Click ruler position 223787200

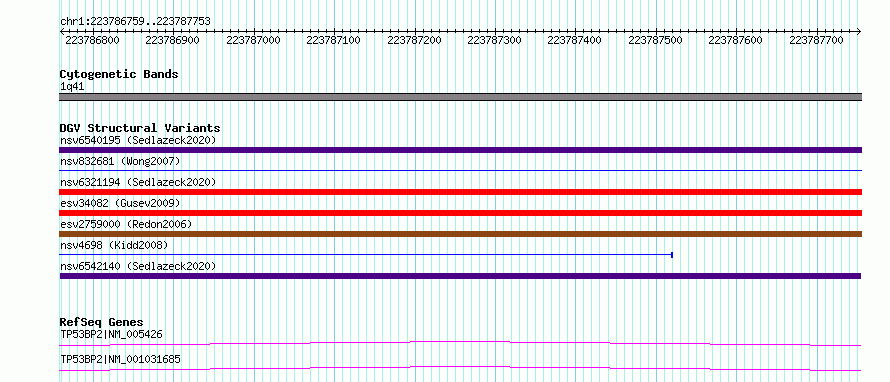click(x=414, y=41)
